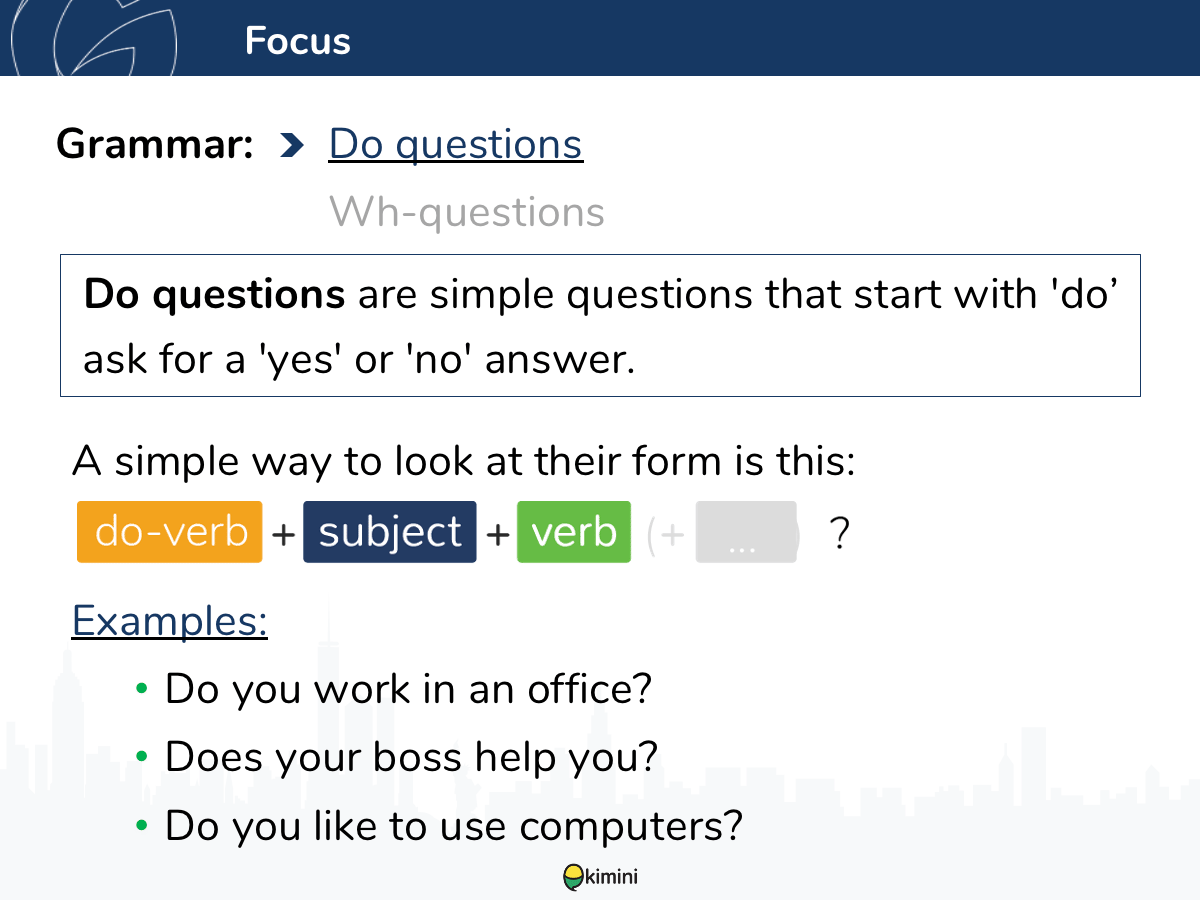Viewport: 1200px width, 900px height.
Task: Click the green bullet before 'Does your boss'
Action: click(142, 757)
